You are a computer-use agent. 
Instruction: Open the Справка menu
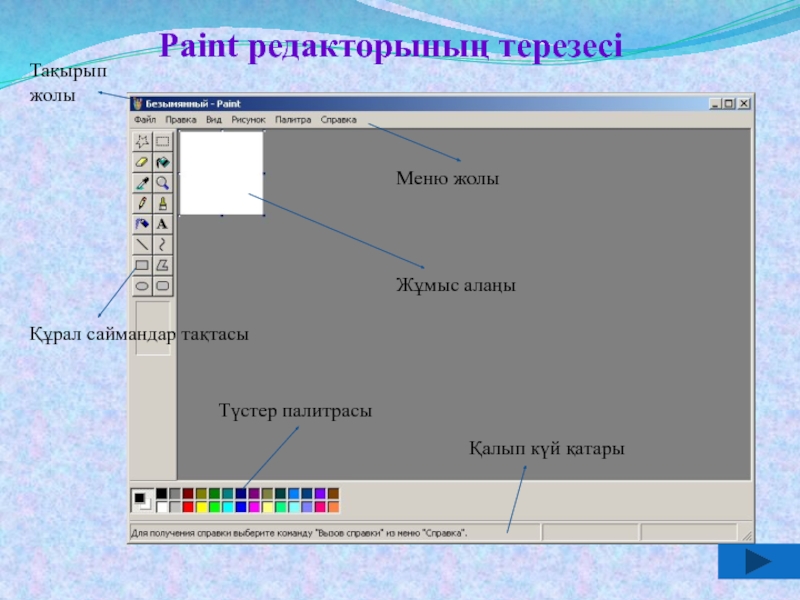pos(338,119)
